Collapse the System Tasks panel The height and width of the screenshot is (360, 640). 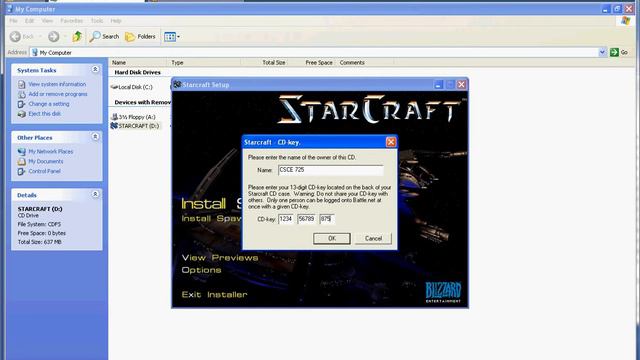(95, 70)
